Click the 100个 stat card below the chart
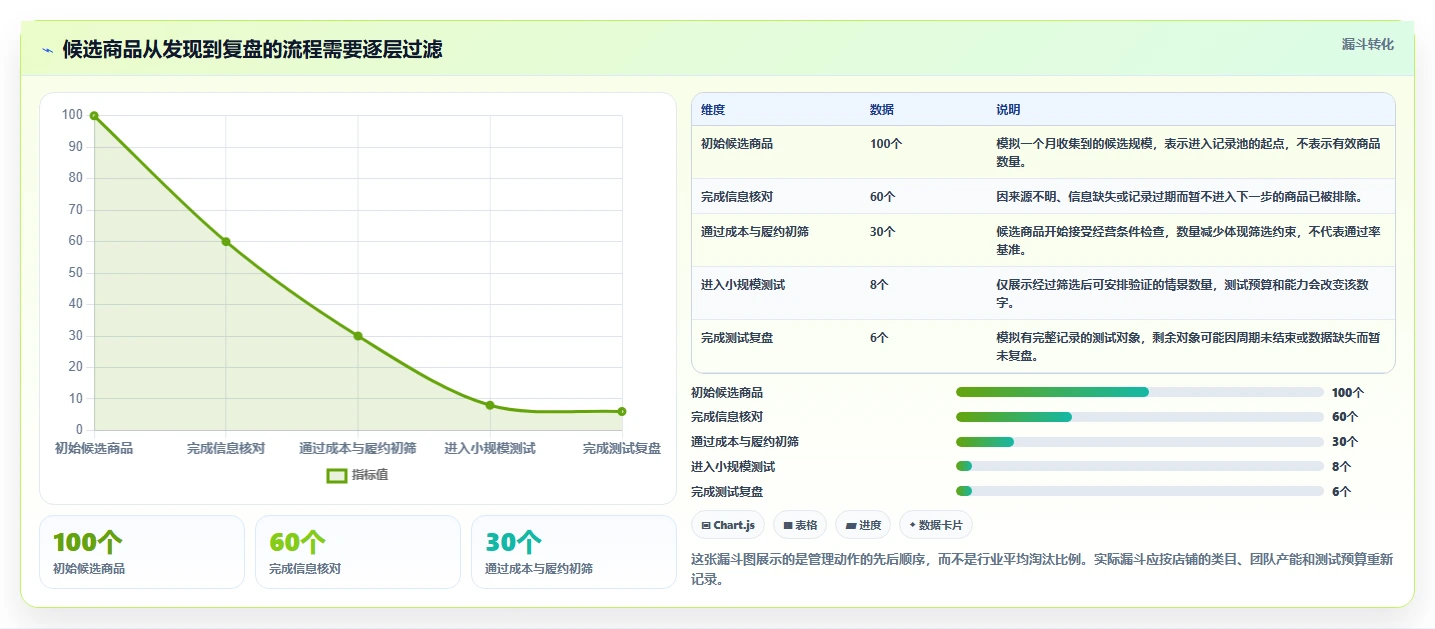1435x629 pixels. (x=142, y=552)
